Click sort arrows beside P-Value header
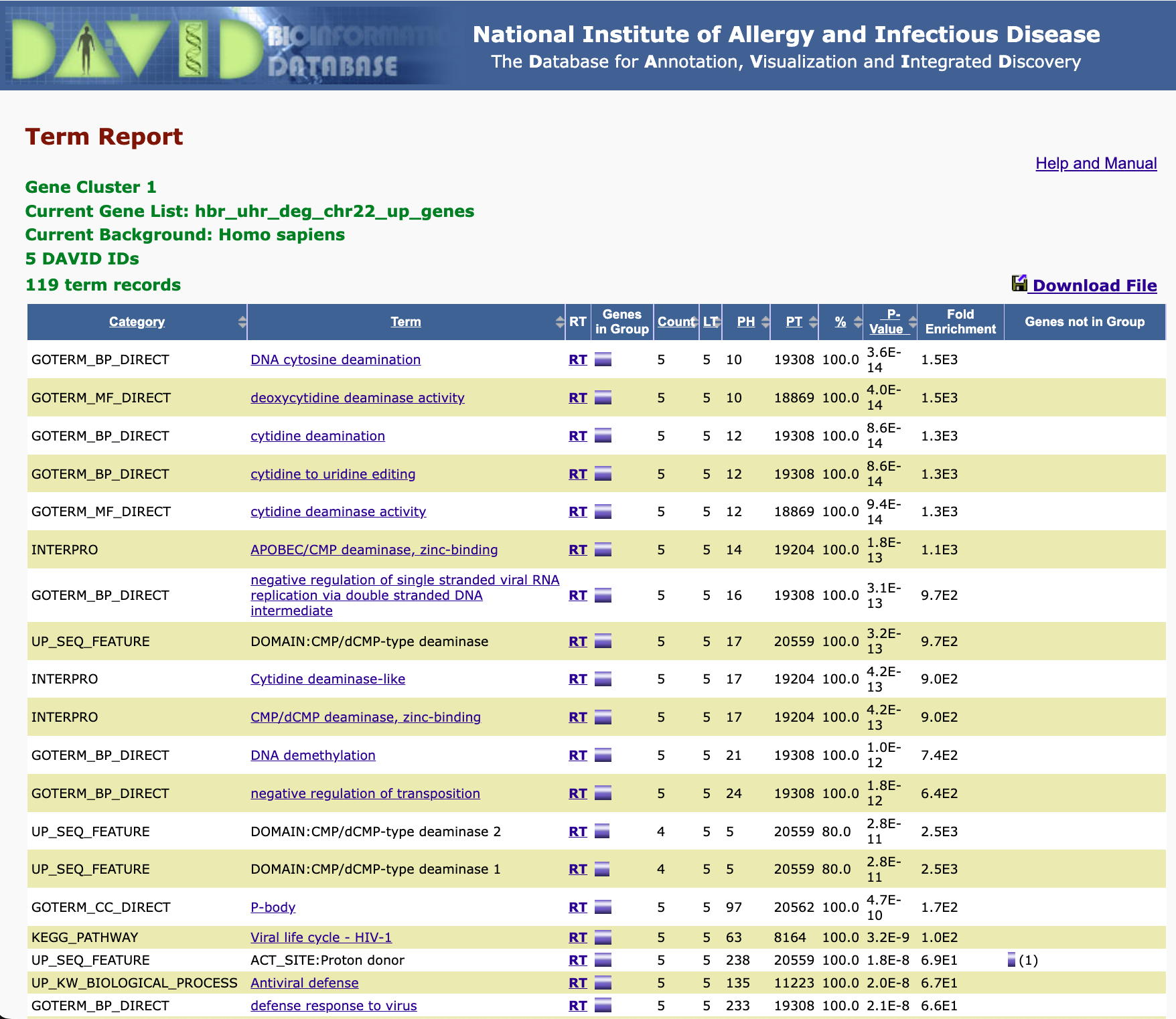The height and width of the screenshot is (1019, 1176). [x=912, y=322]
